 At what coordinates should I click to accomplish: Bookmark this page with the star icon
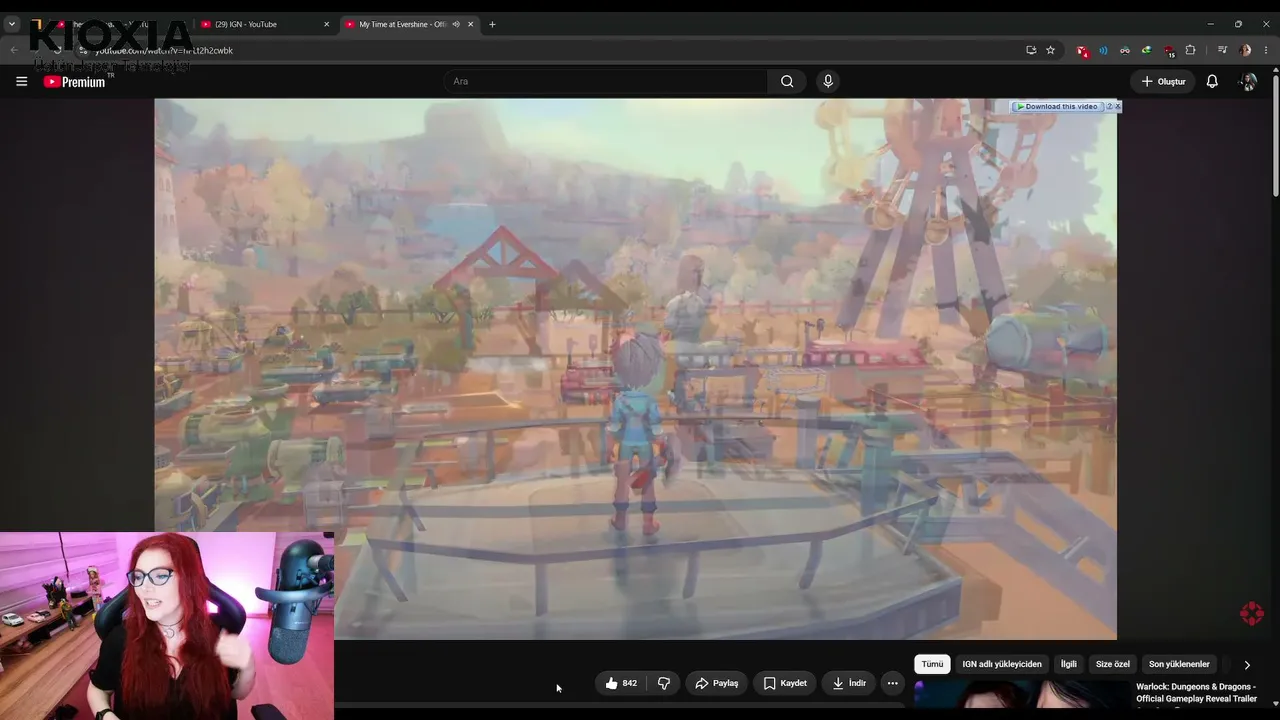click(1050, 50)
